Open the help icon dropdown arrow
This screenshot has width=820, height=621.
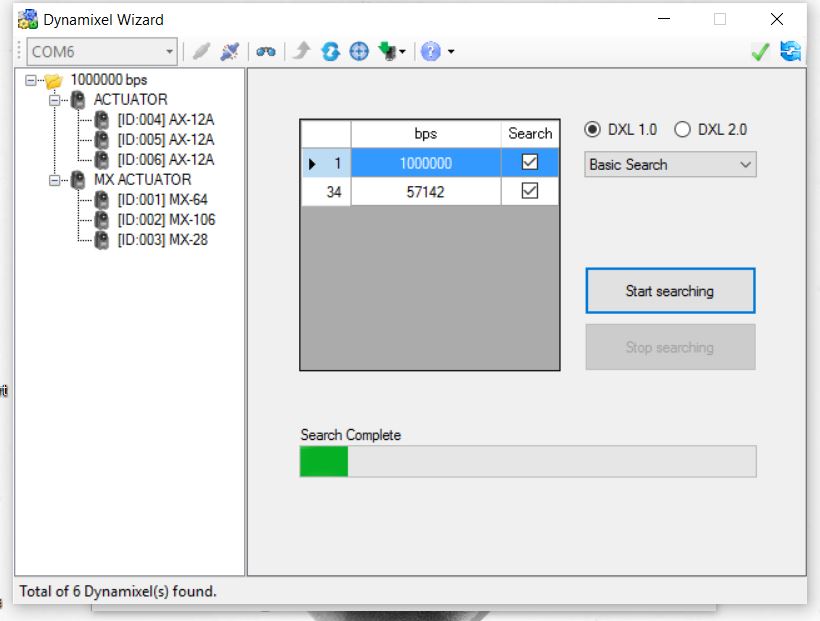coord(451,52)
